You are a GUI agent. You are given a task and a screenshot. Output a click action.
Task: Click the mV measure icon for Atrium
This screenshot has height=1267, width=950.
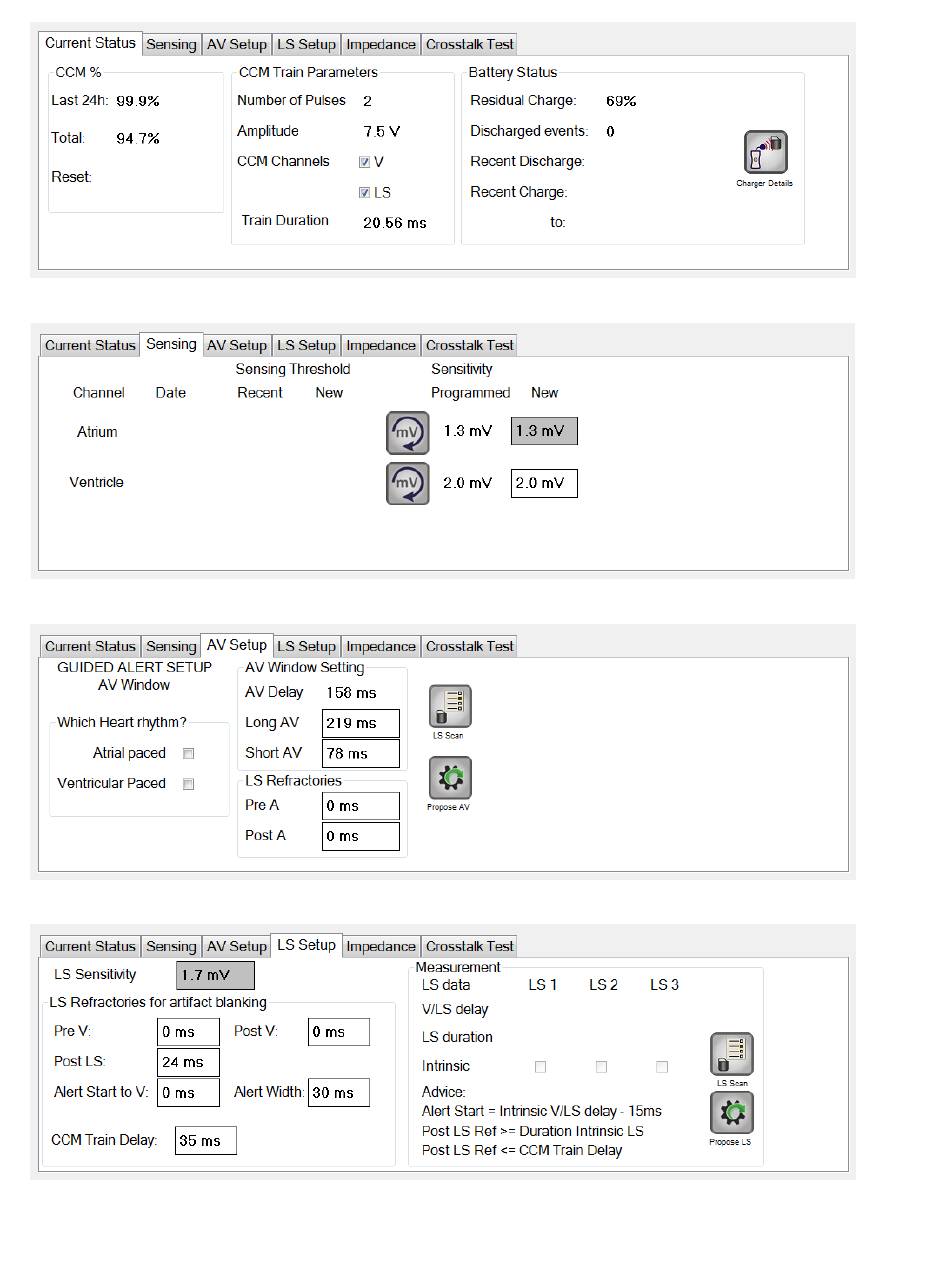(408, 432)
